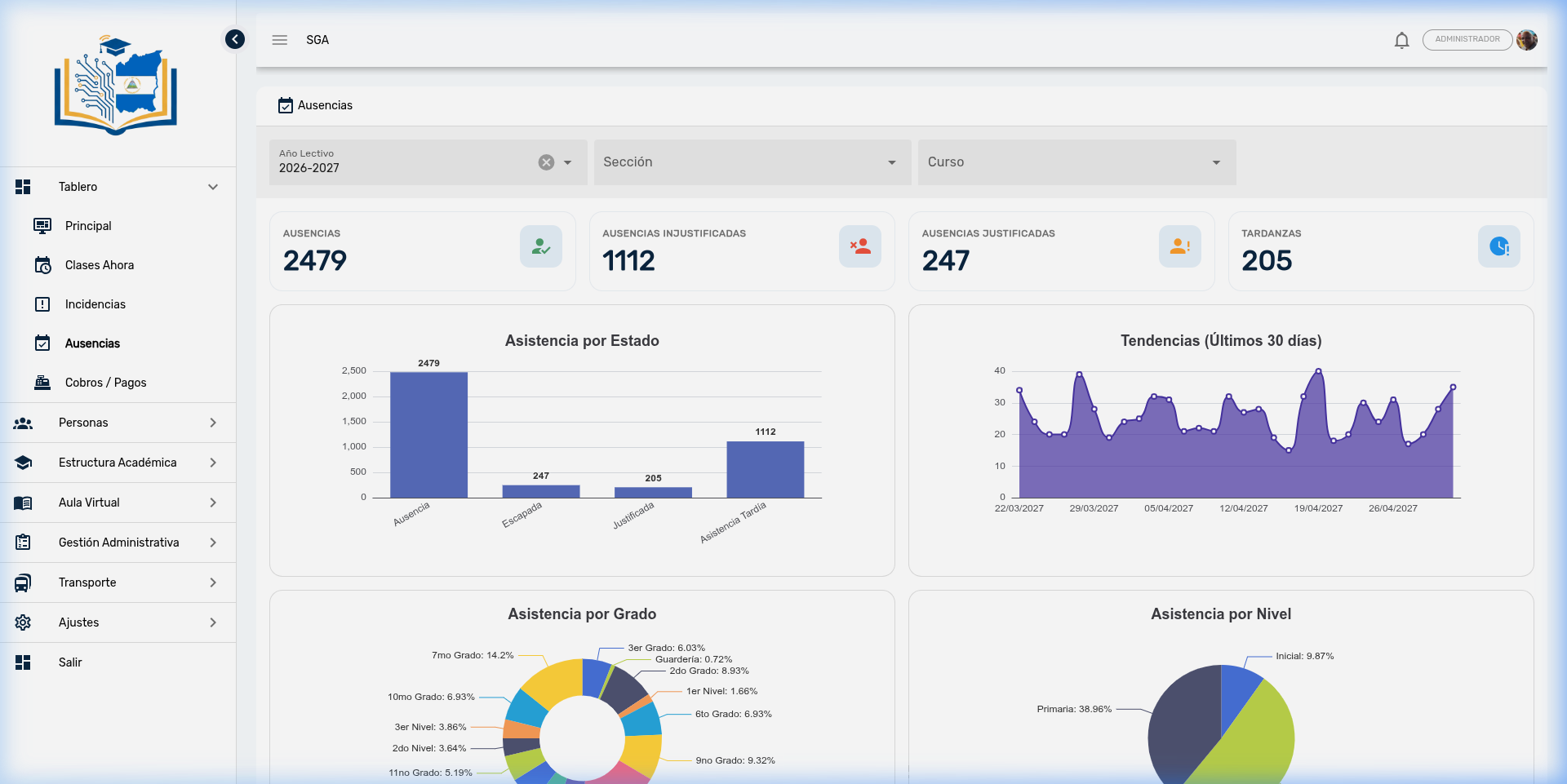
Task: Open Incidencias from the sidebar
Action: (95, 304)
